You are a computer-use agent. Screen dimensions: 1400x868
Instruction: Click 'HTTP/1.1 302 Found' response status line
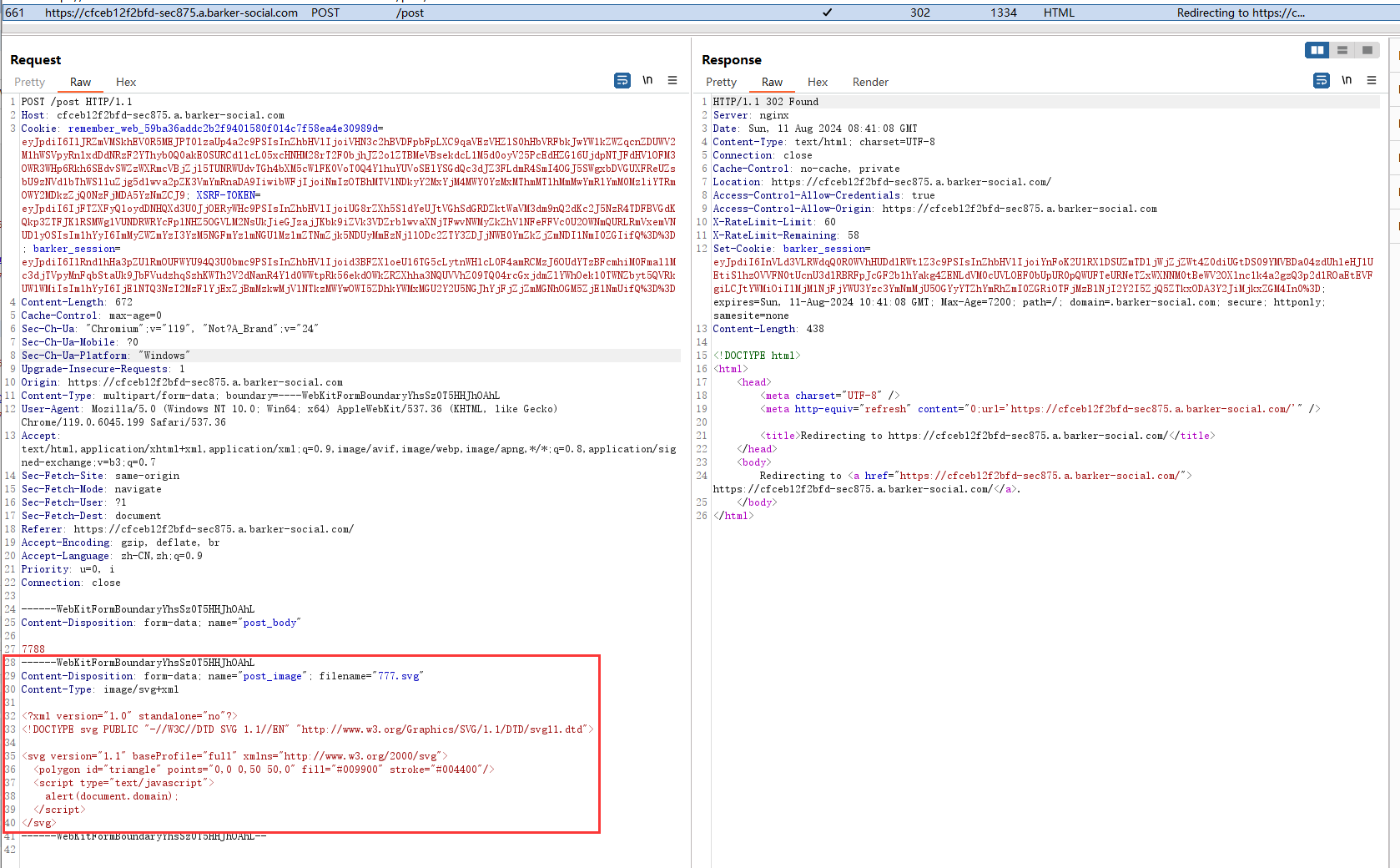766,102
